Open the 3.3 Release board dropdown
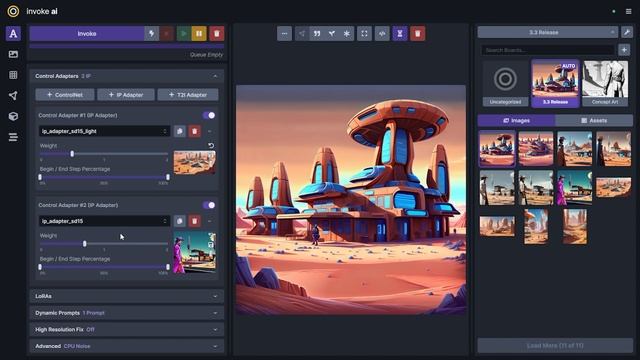Screen dimensions: 640x360 click(548, 32)
